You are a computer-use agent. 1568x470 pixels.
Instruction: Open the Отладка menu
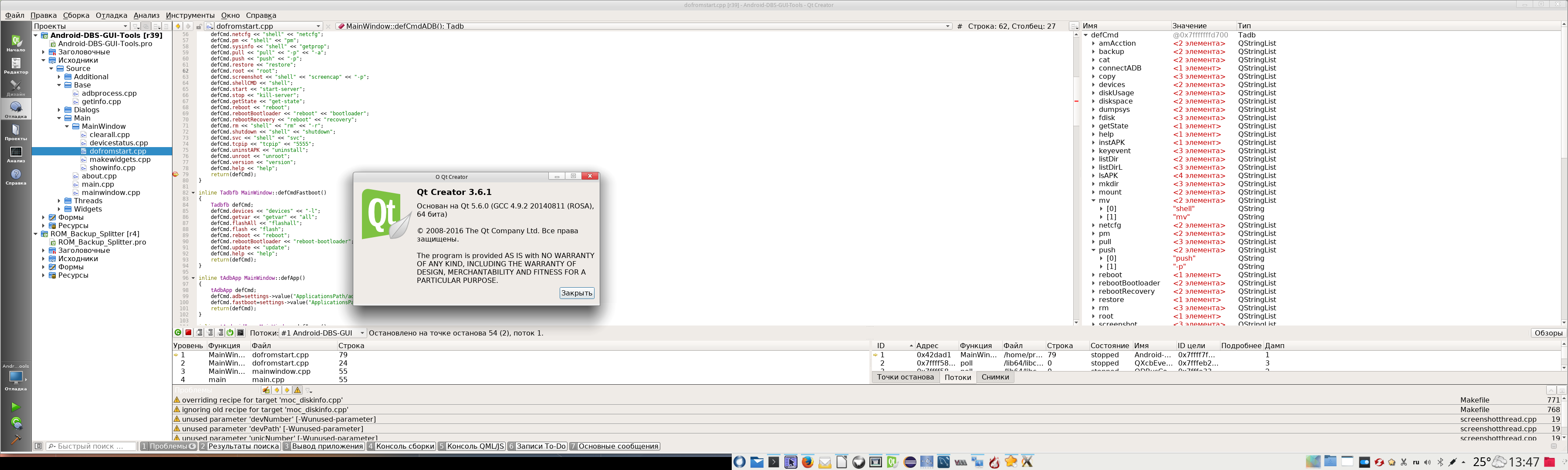(112, 15)
